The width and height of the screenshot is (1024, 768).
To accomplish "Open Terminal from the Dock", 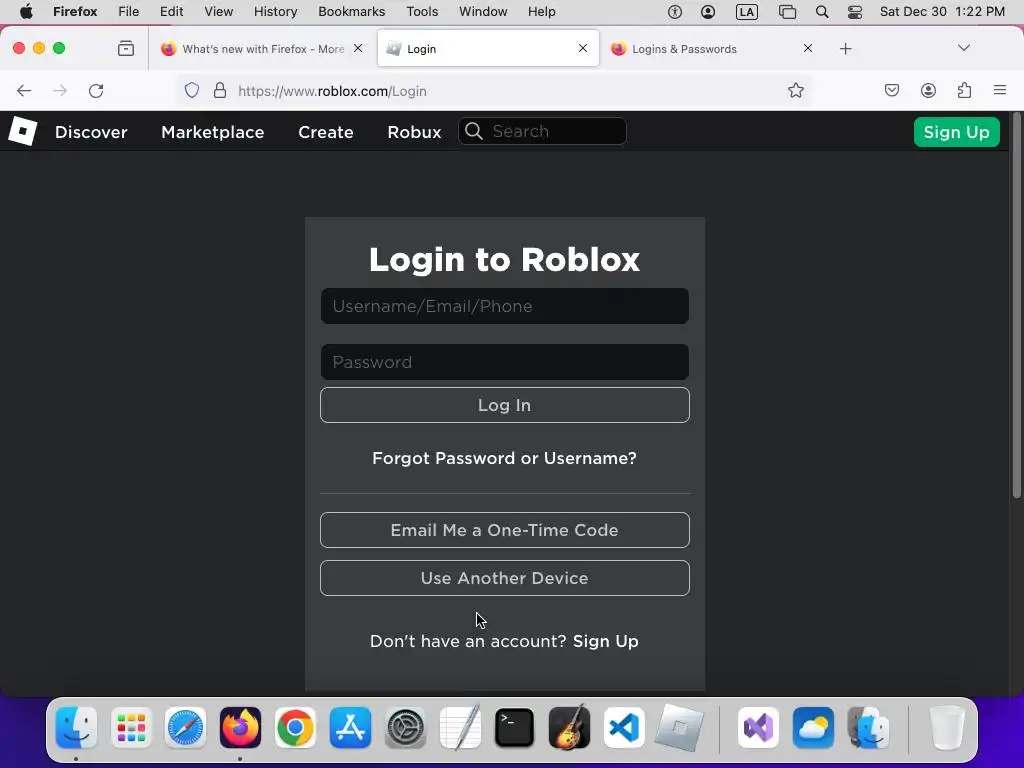I will (515, 727).
